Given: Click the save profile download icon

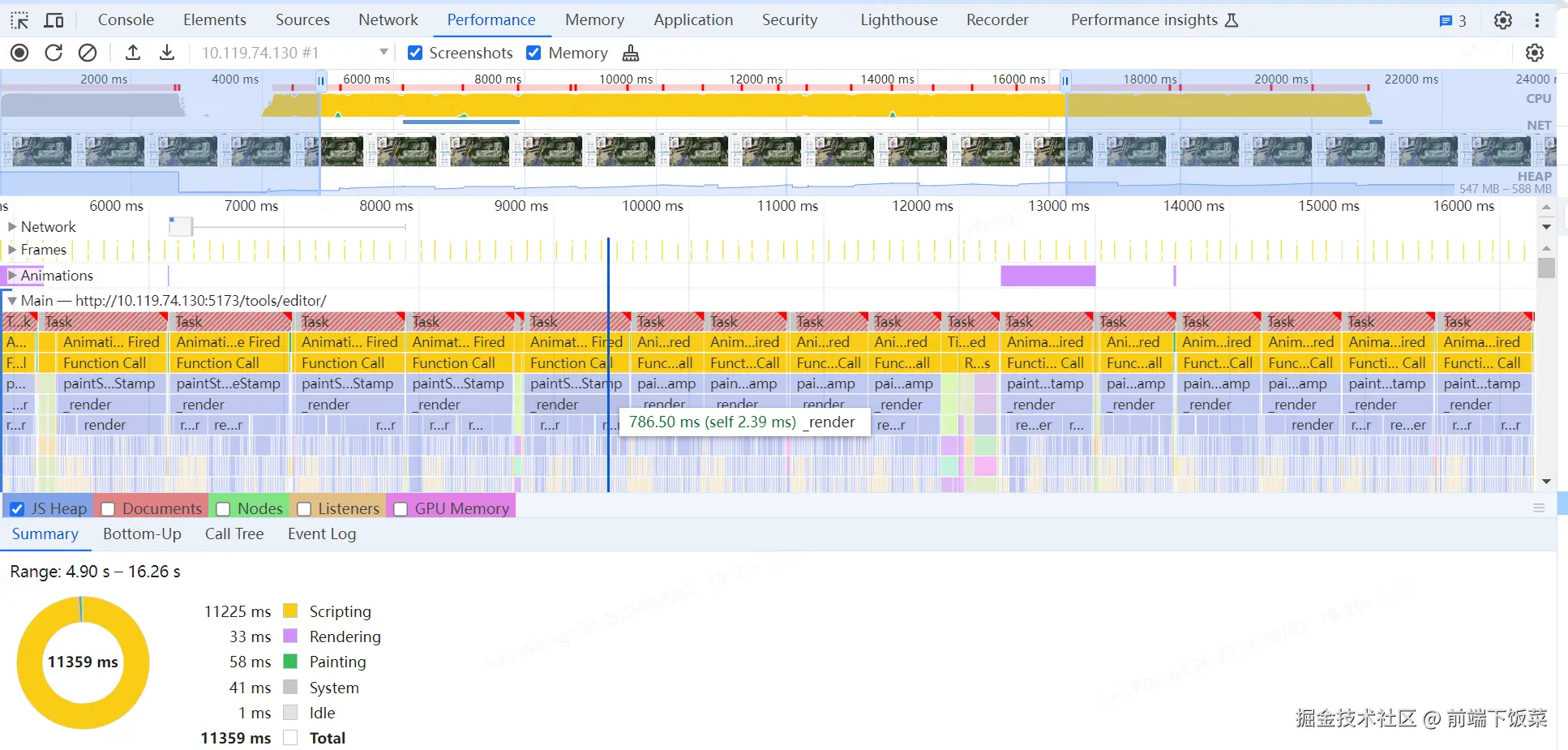Looking at the screenshot, I should pos(167,53).
